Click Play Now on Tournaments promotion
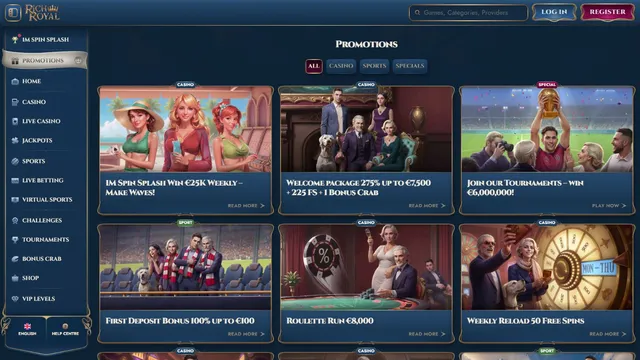Screen dimensions: 640x360 tap(609, 206)
